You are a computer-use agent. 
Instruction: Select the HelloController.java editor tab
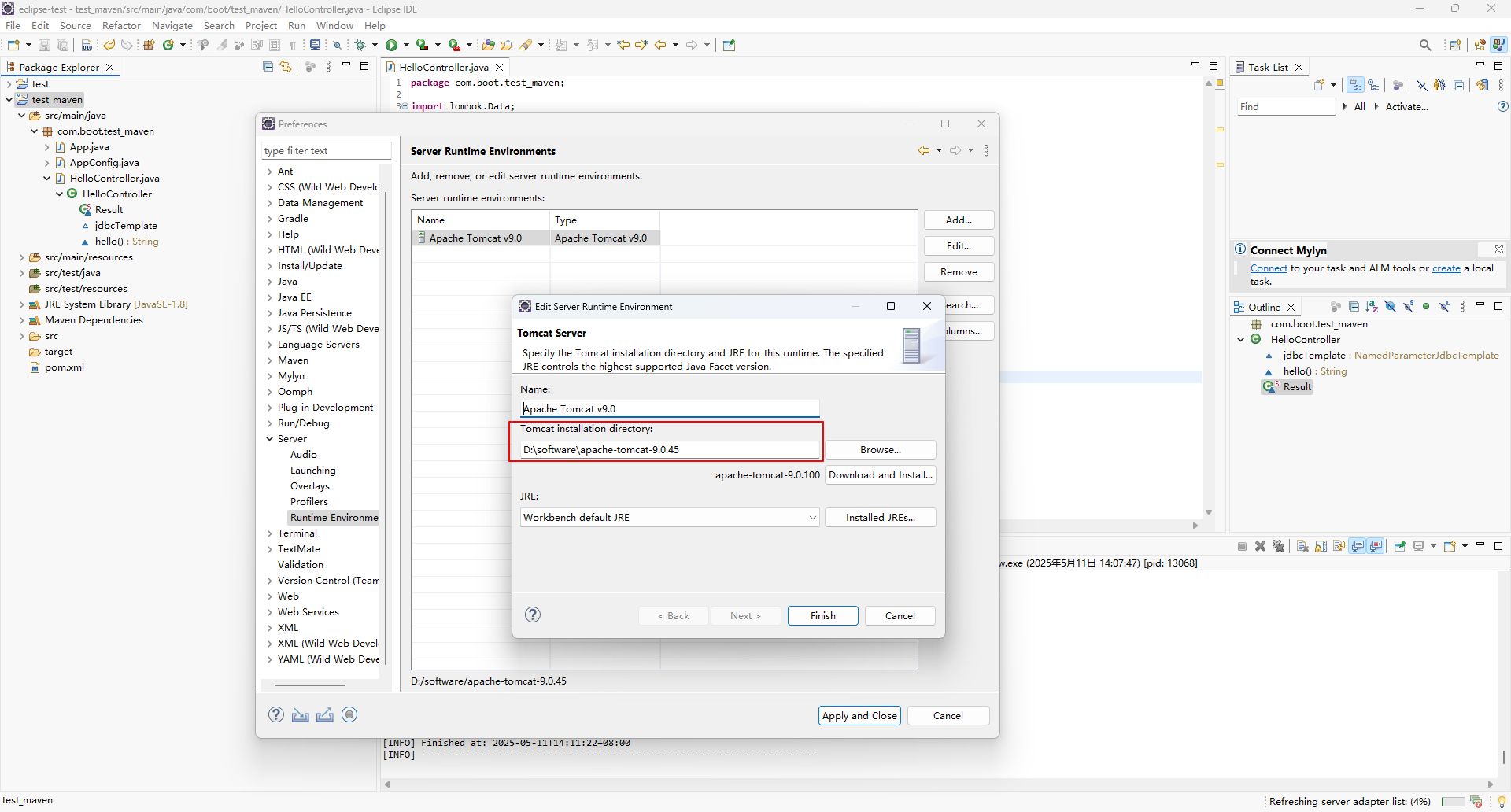coord(443,67)
